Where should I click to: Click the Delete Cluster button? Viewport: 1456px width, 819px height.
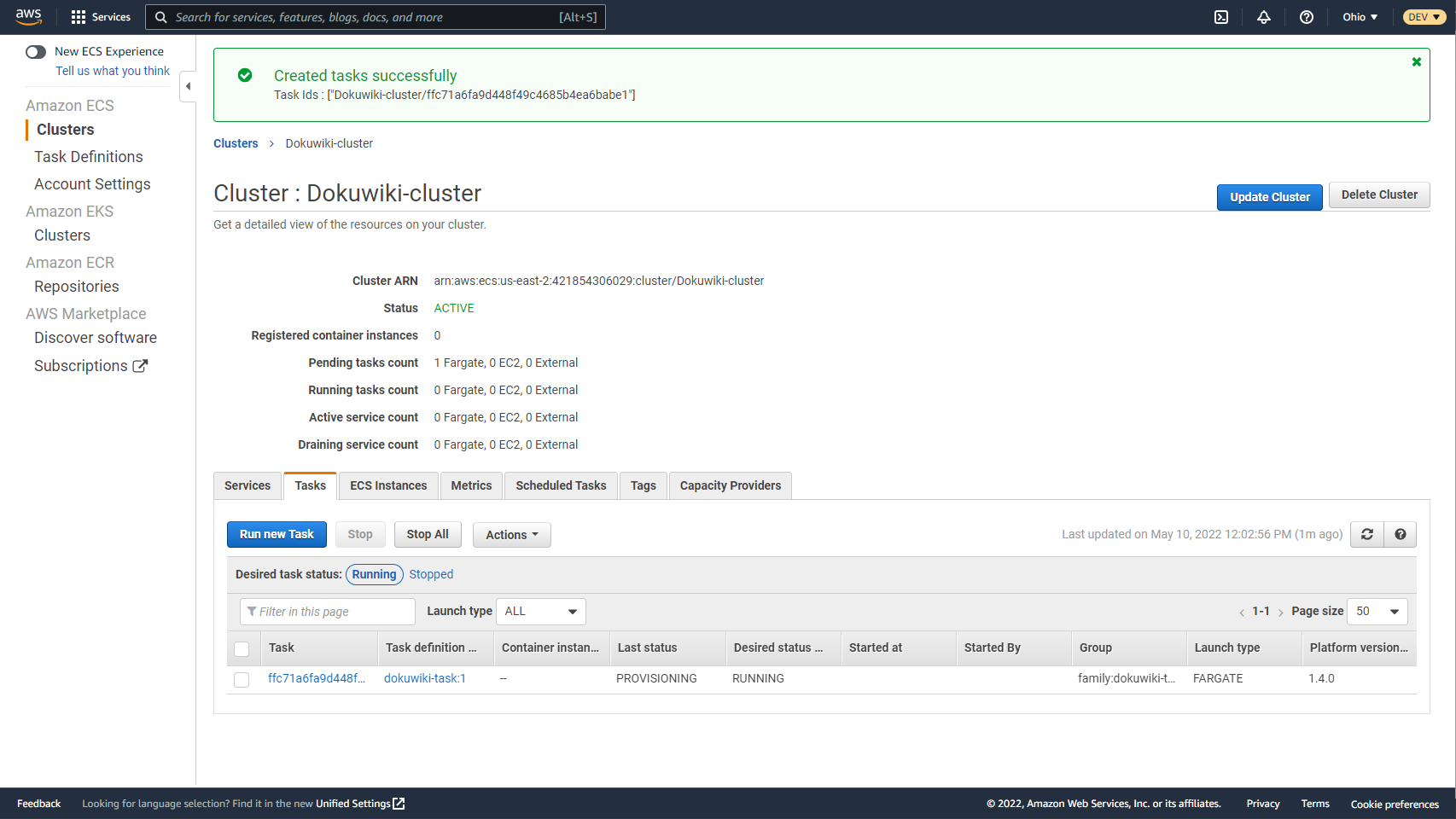click(x=1379, y=195)
